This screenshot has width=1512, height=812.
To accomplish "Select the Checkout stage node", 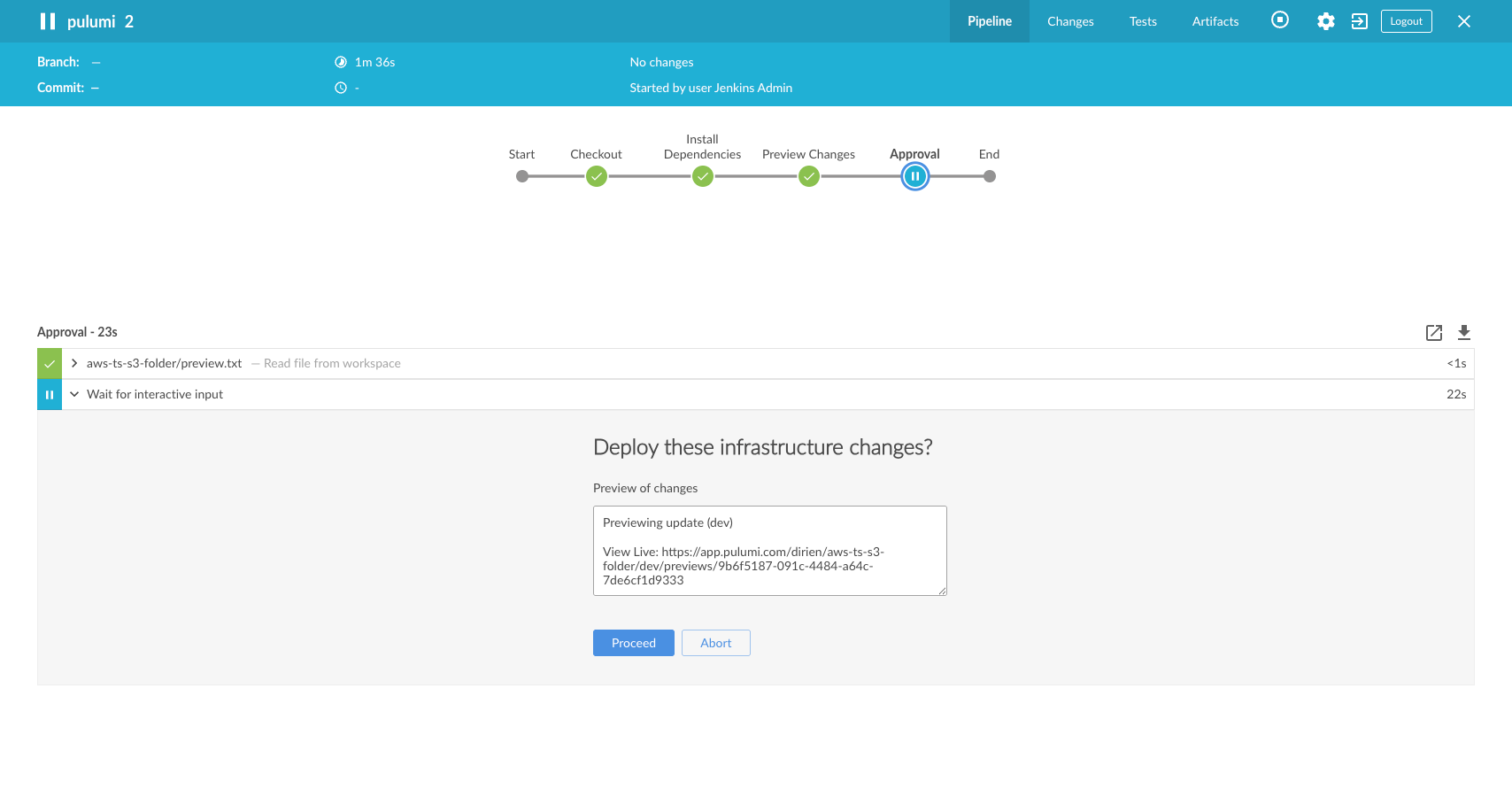I will [x=597, y=176].
